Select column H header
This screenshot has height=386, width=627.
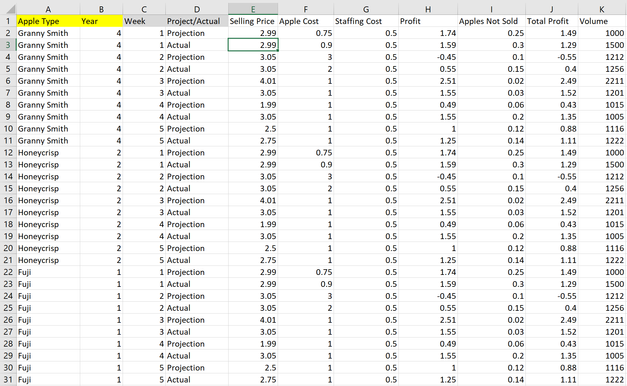(x=428, y=9)
